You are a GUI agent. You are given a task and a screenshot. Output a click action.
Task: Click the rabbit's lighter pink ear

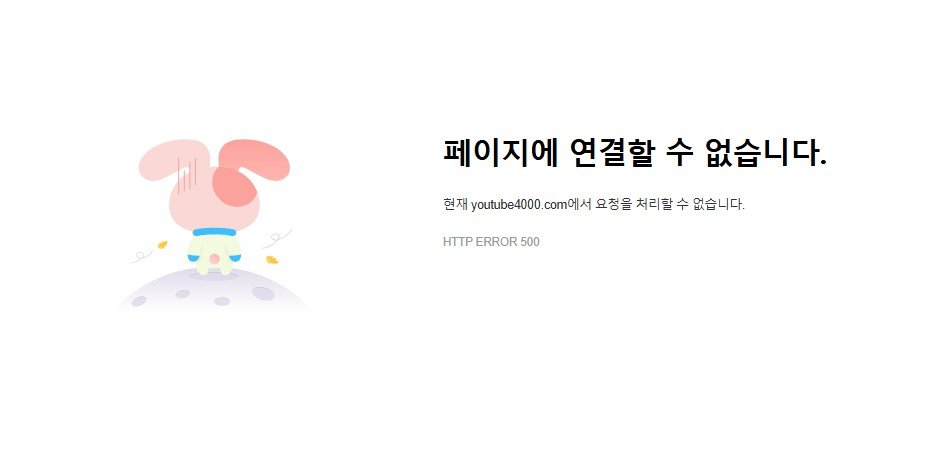164,159
